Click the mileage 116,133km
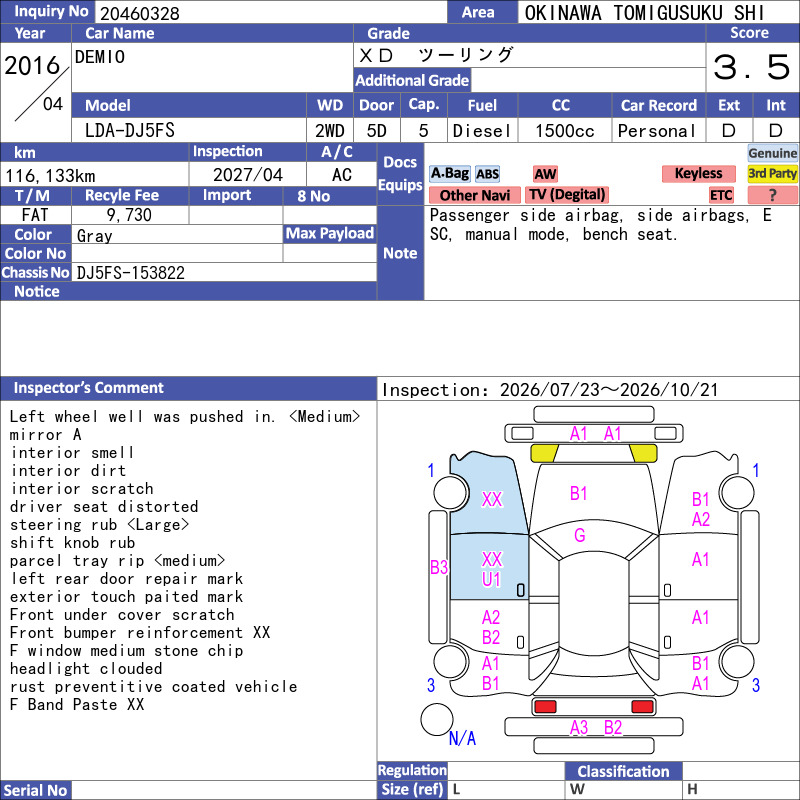Viewport: 800px width, 800px height. [50, 176]
